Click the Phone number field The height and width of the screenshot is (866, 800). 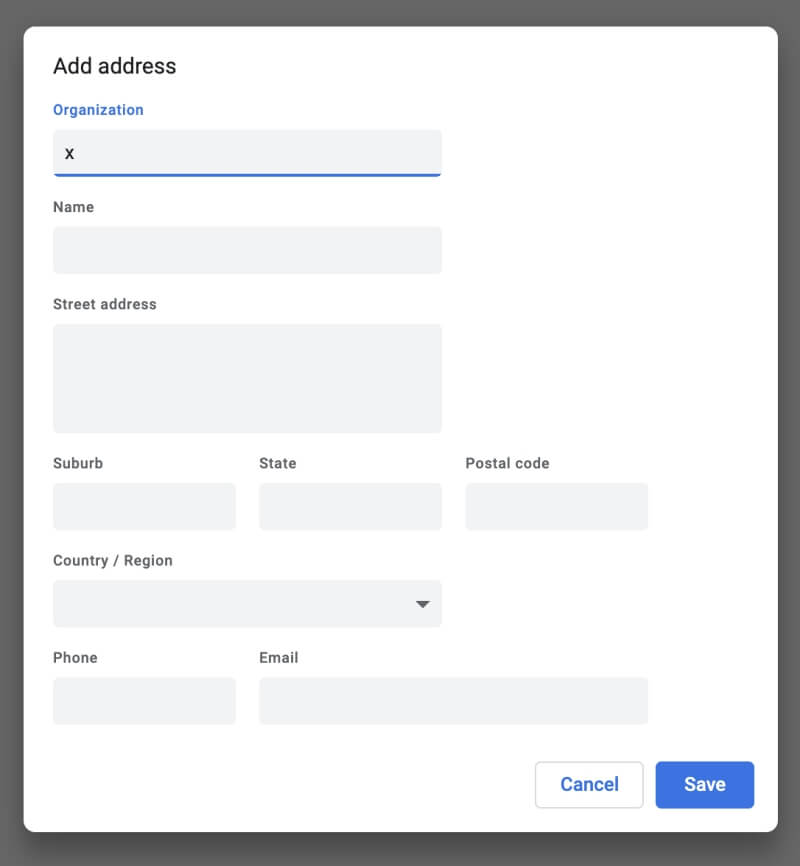tap(144, 700)
